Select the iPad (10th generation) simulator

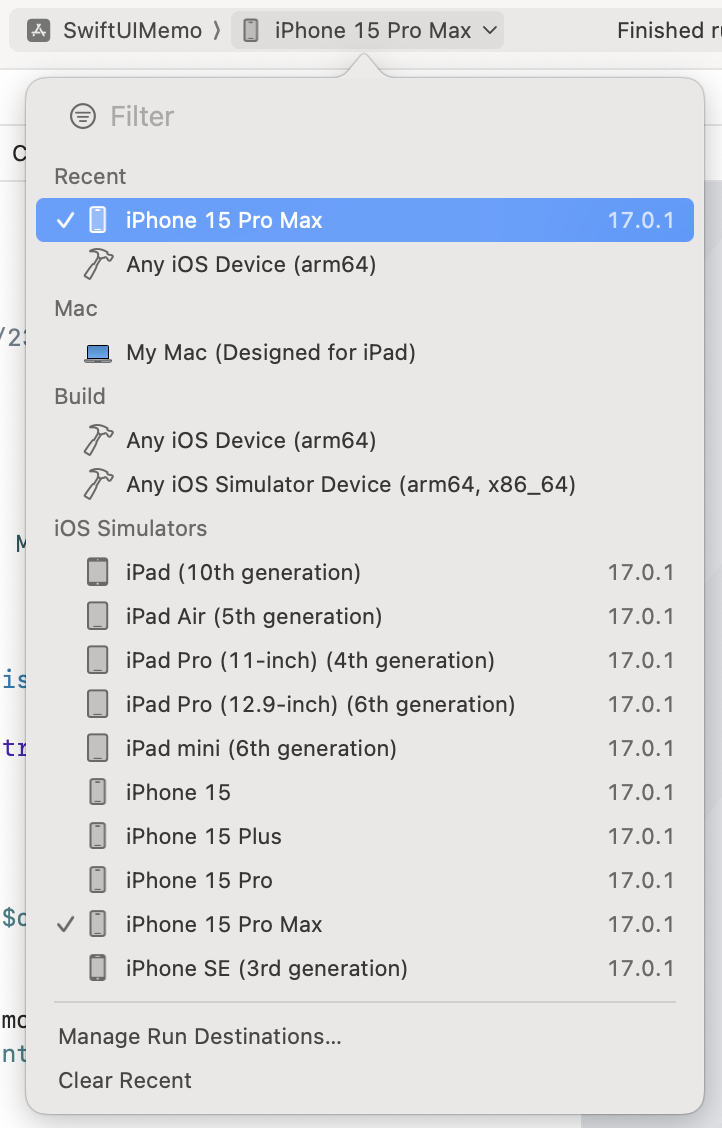point(365,573)
